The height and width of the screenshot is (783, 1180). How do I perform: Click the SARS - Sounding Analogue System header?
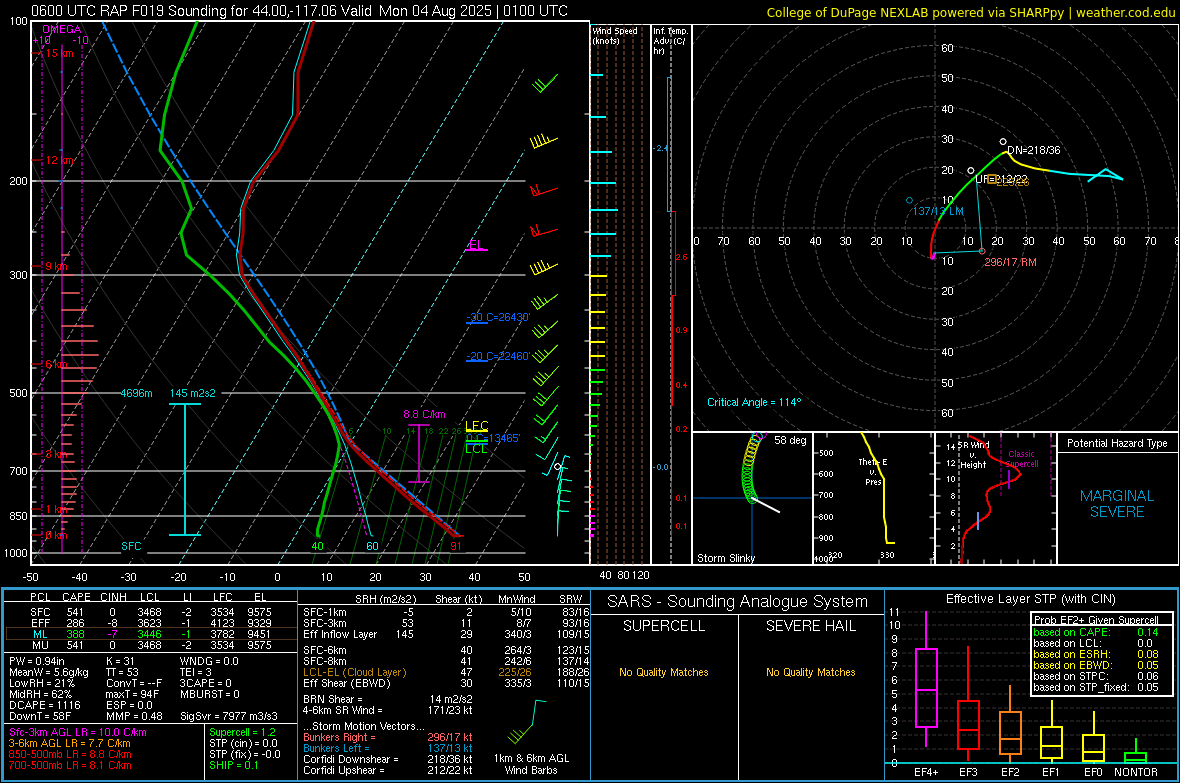738,602
